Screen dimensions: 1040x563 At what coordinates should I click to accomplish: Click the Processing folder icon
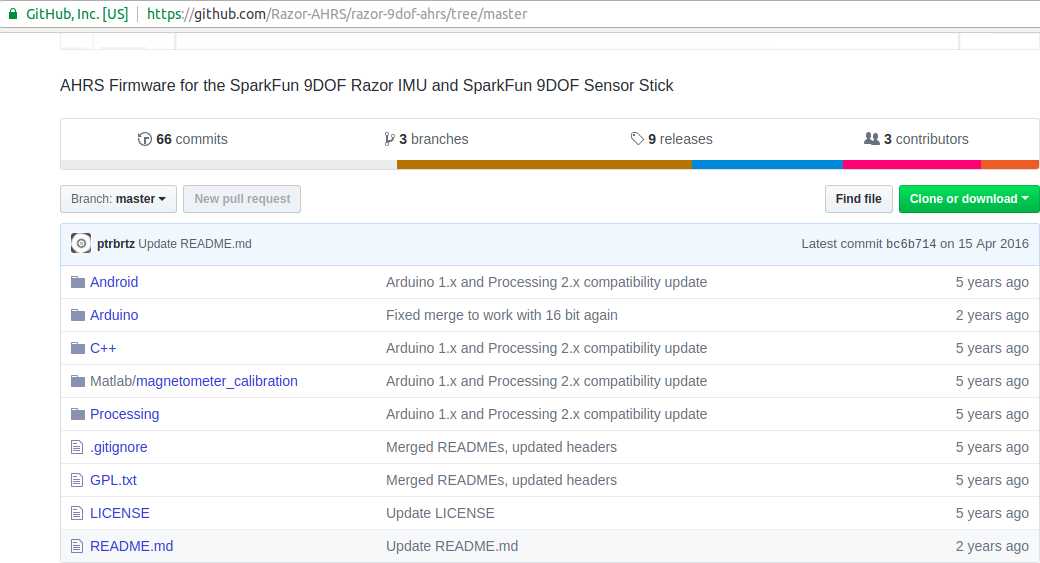coord(78,414)
